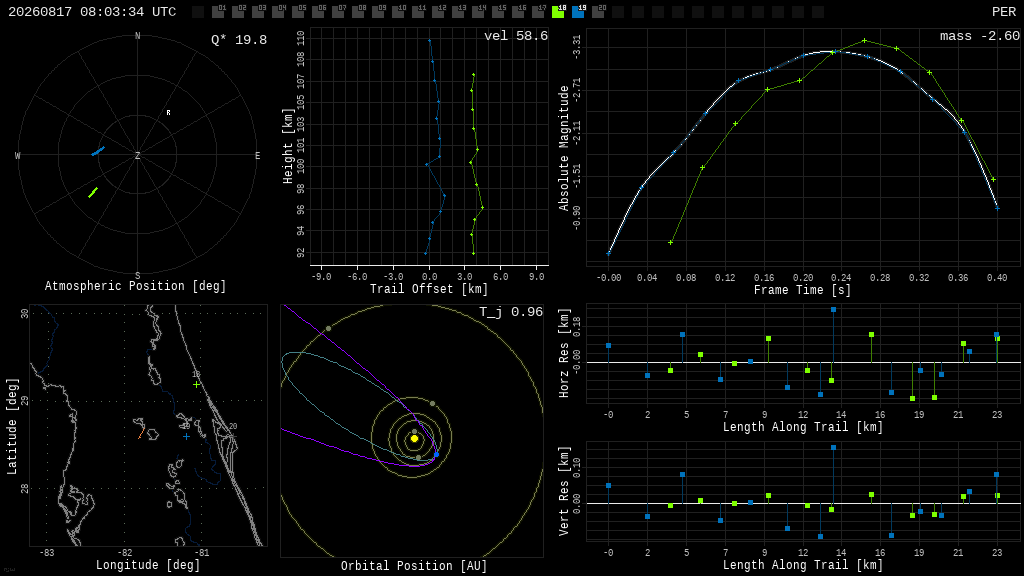Click the mass -2.60 readout
Image resolution: width=1024 pixels, height=576 pixels.
click(x=980, y=36)
